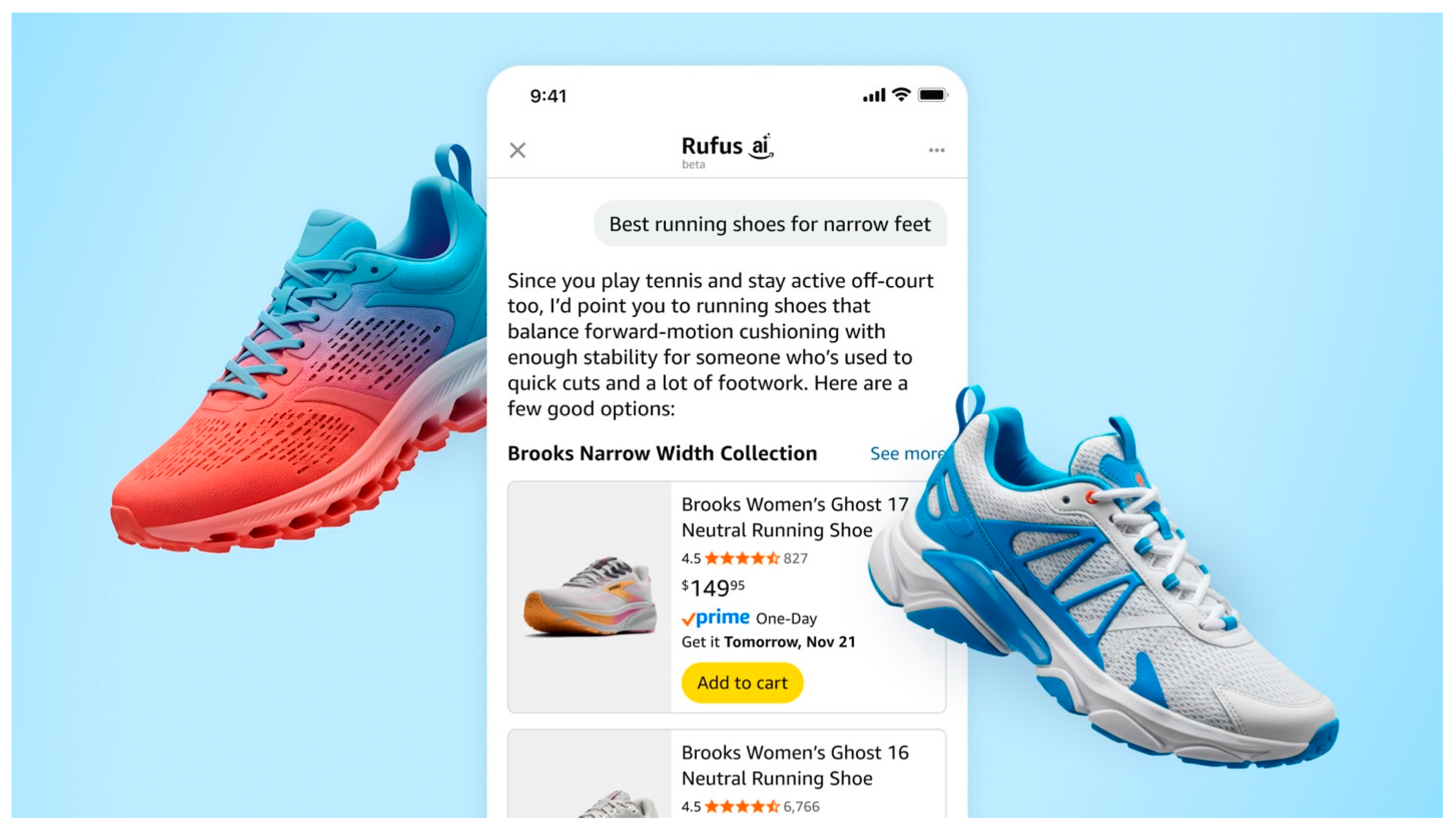Viewport: 1456px width, 828px height.
Task: Click star rating of Ghost 16 shoe
Action: coord(742,806)
